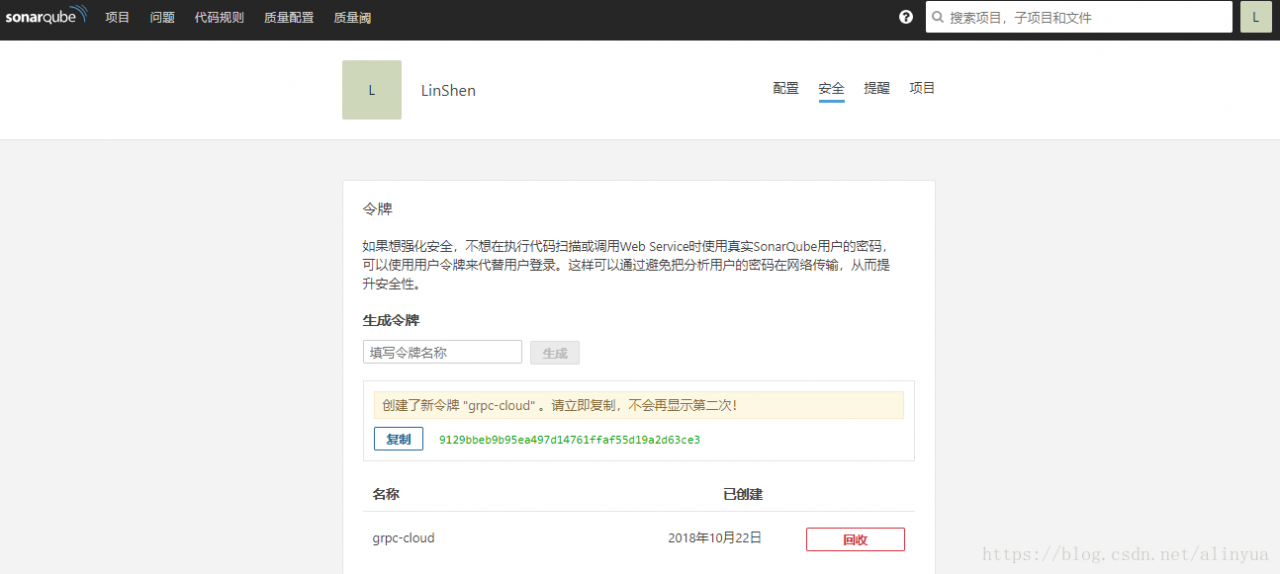Click the 2018年10月22日 creation date
Screen dimensions: 1280x574
pos(715,538)
